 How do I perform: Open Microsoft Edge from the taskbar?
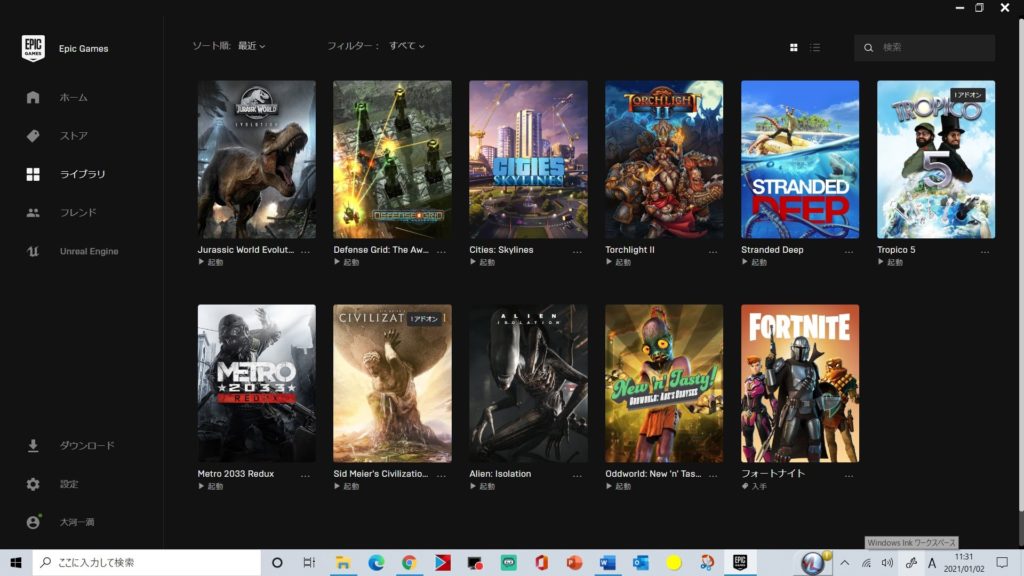point(376,562)
